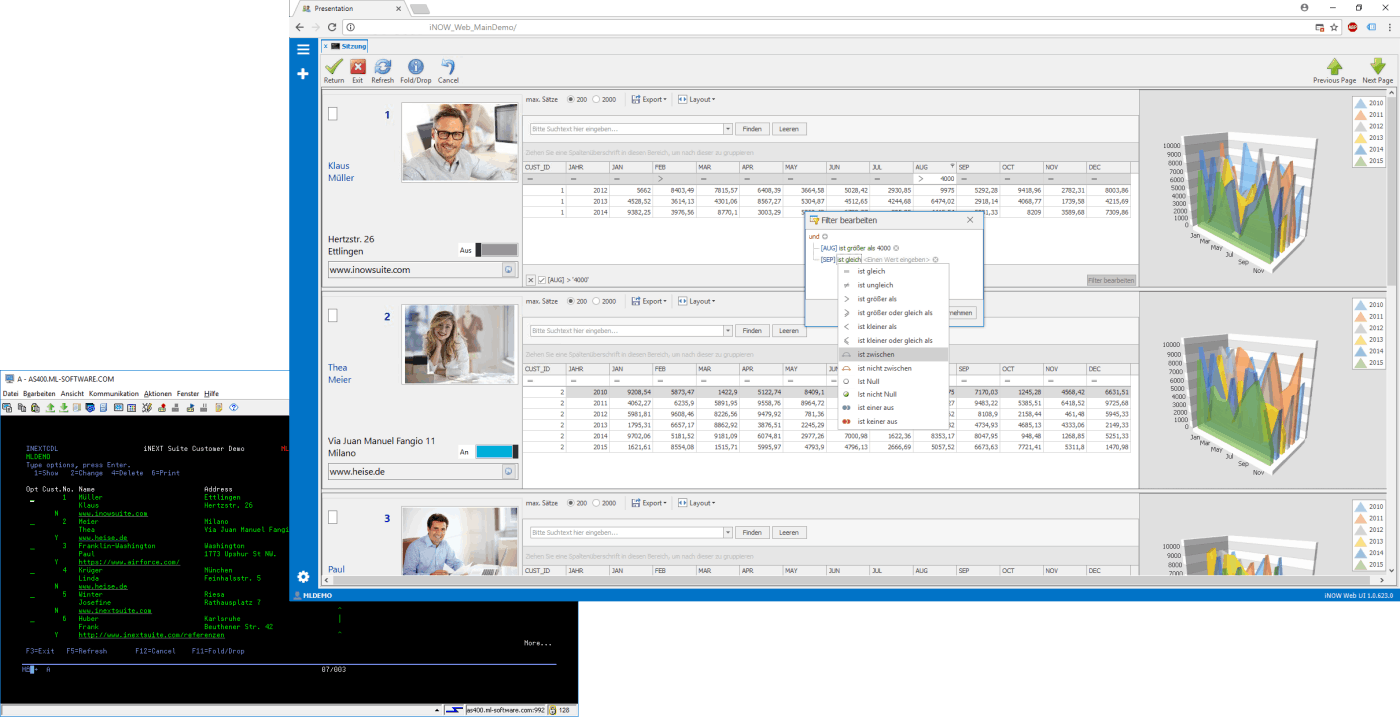The height and width of the screenshot is (717, 1400).
Task: Expand search text dropdown arrow in Klaus Müller panel
Action: (x=728, y=129)
